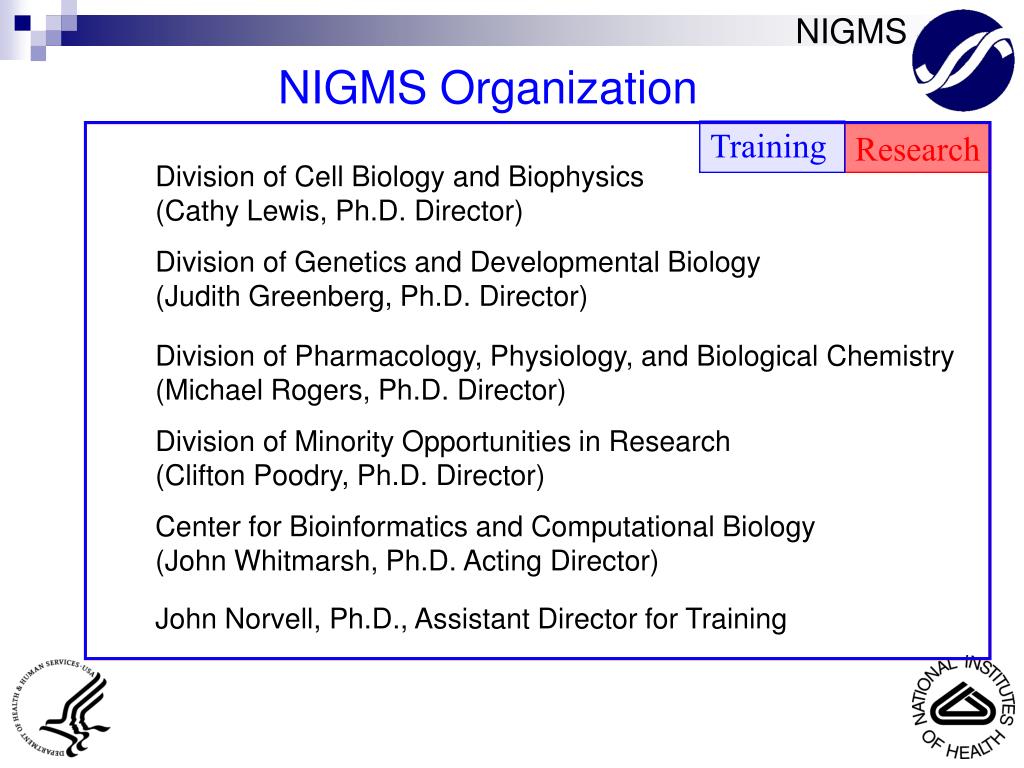This screenshot has height=768, width=1024.
Task: Click the NIGMS text beside the logo
Action: pos(851,32)
